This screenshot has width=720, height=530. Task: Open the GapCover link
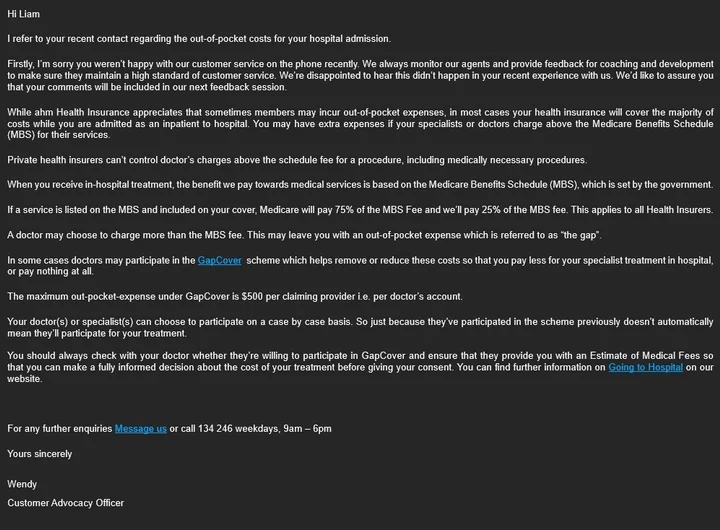[x=221, y=261]
